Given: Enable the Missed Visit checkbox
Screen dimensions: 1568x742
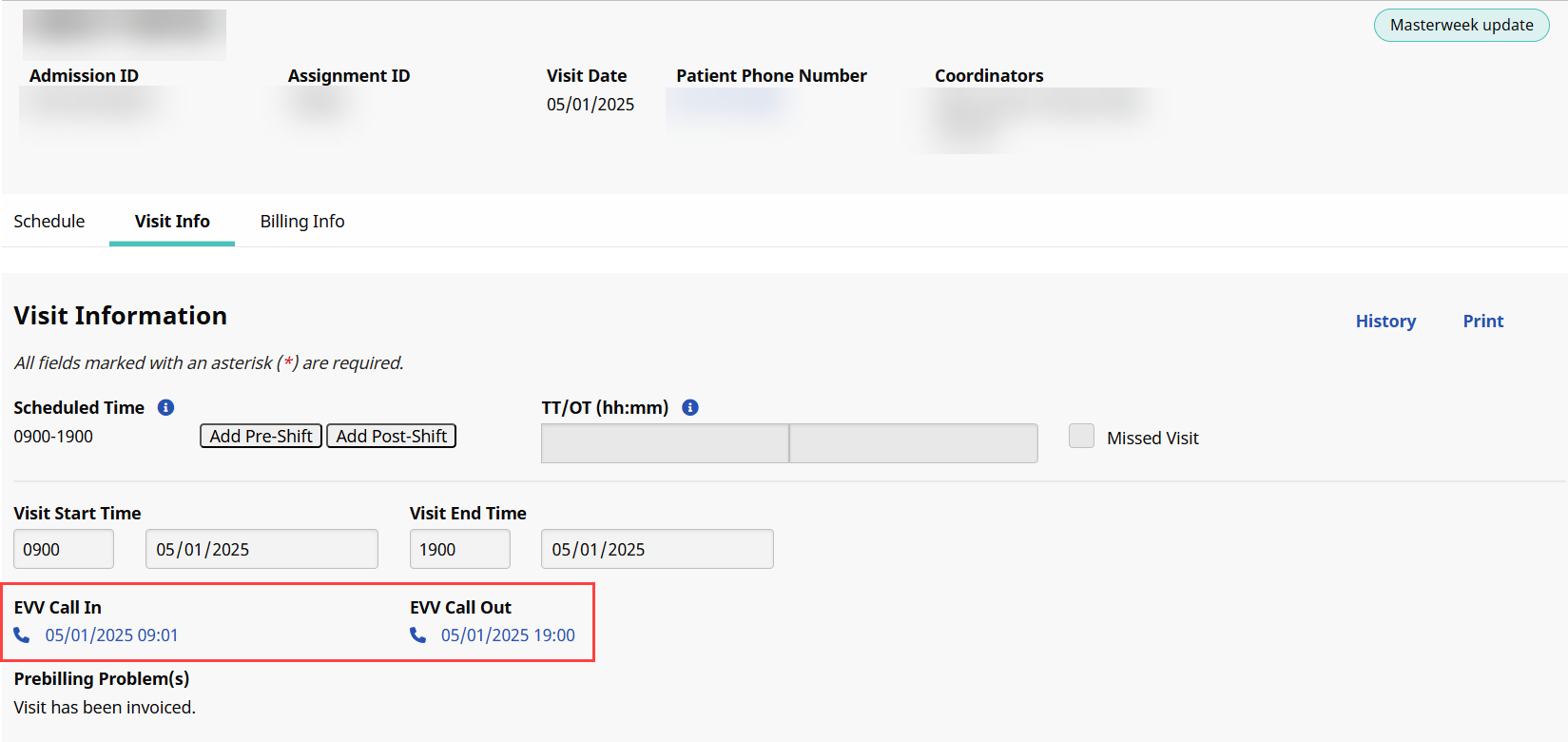Looking at the screenshot, I should 1081,437.
